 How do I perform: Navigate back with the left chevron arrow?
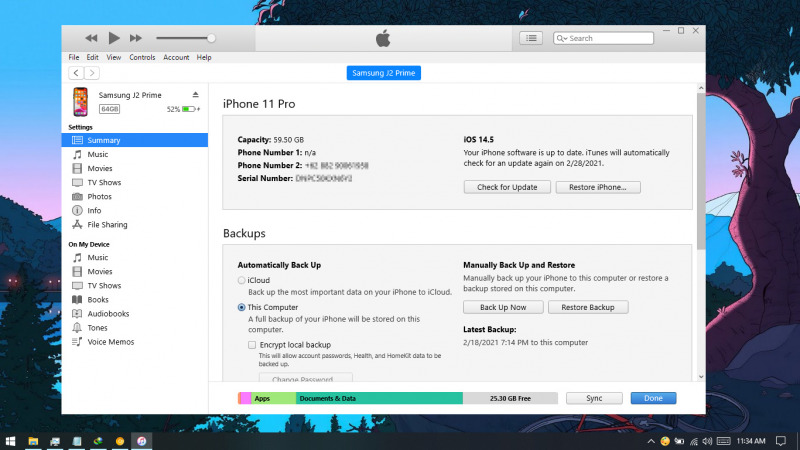(x=76, y=73)
